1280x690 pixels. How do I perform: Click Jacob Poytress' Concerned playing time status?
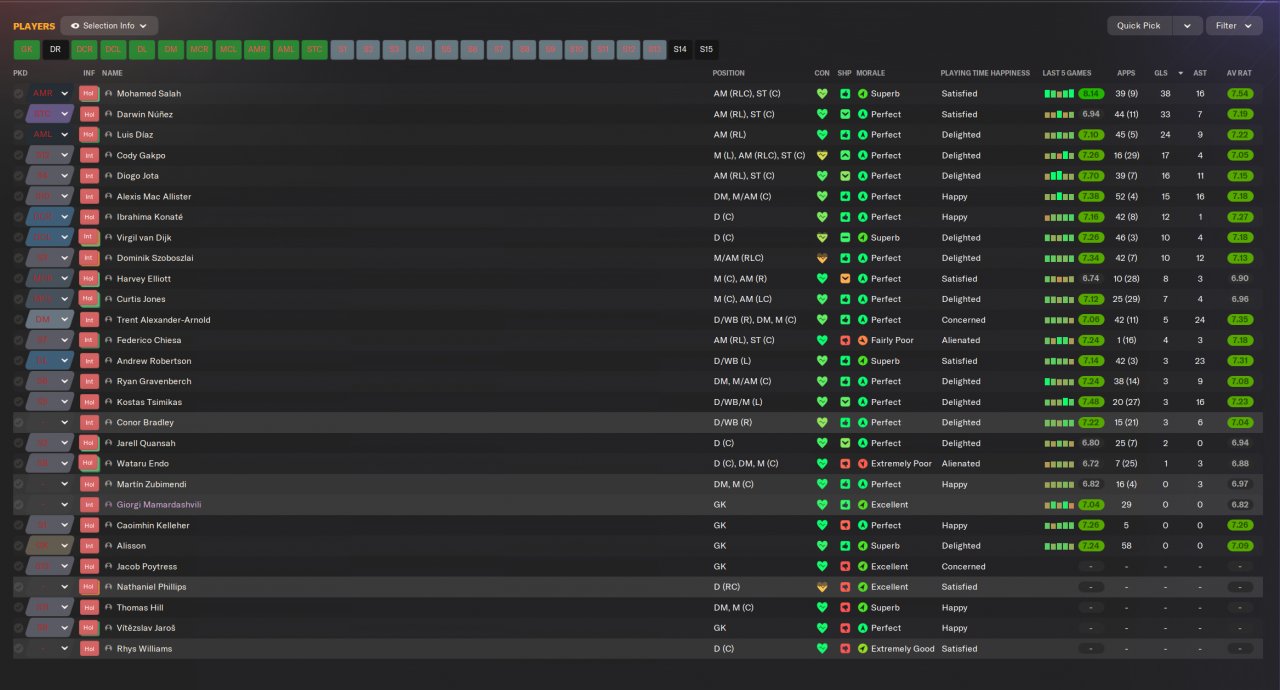pos(964,567)
